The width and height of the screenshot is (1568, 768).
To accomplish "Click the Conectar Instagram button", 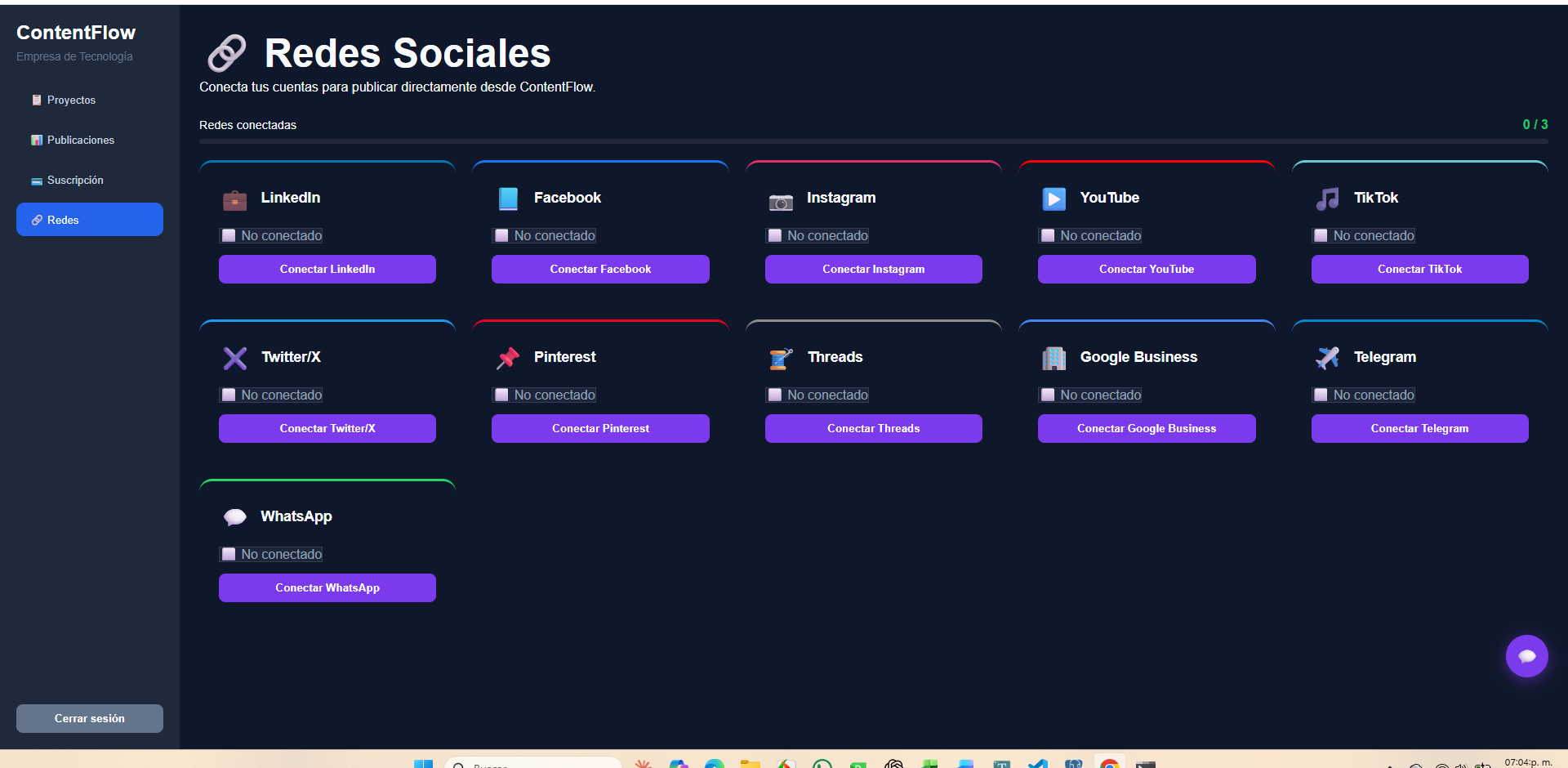I will [874, 269].
